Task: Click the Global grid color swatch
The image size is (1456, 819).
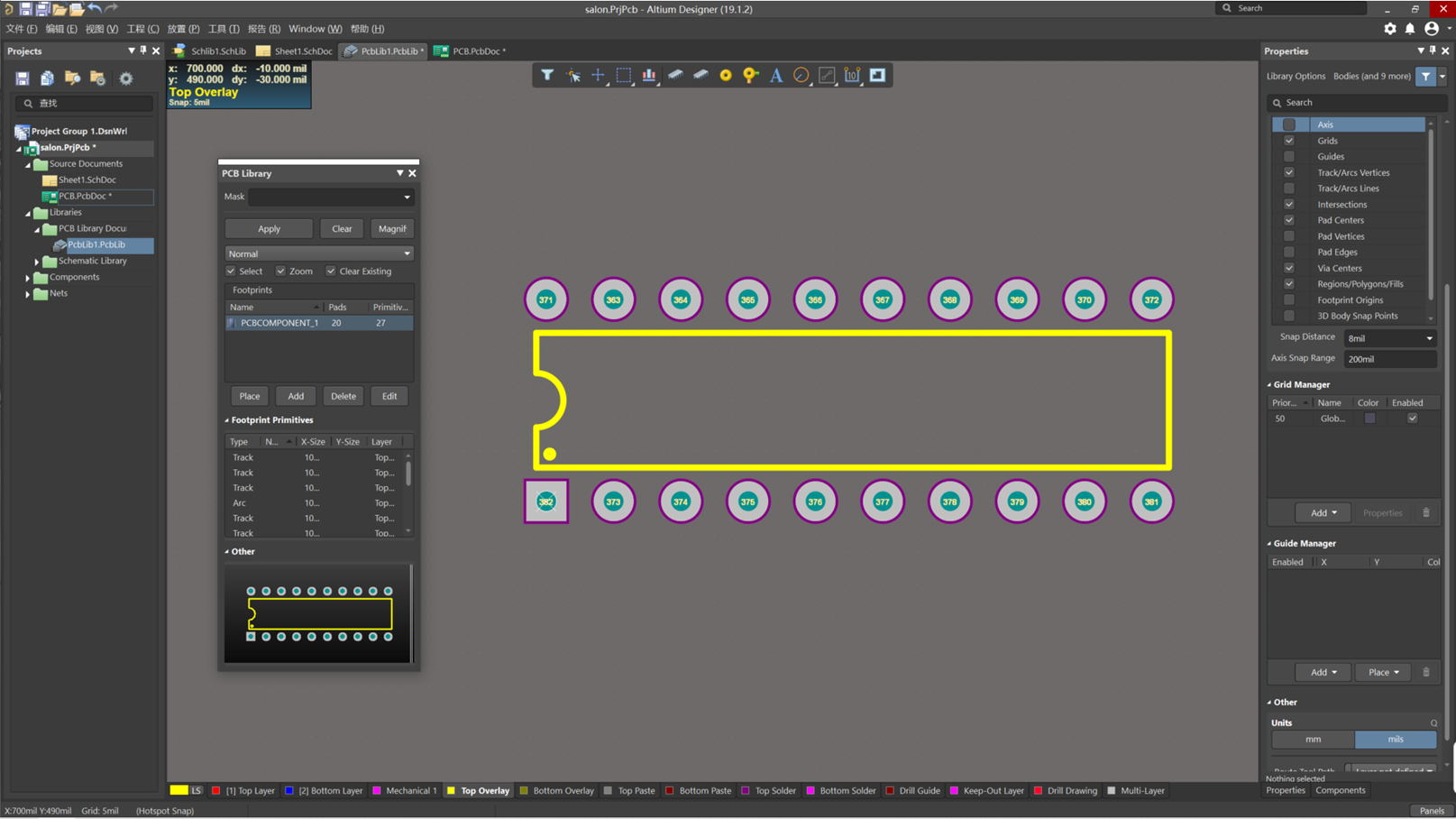Action: point(1369,419)
